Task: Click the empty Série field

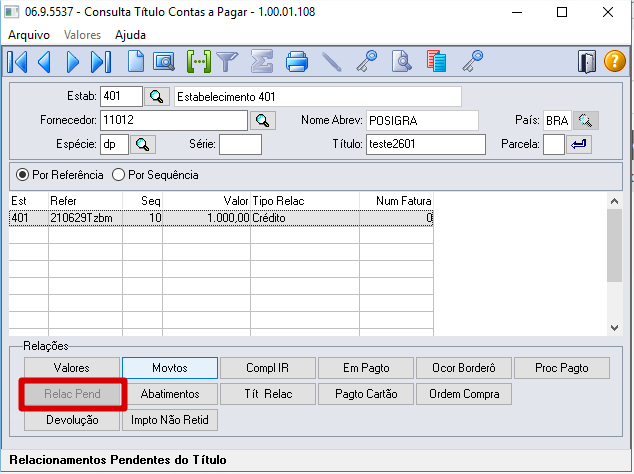Action: [240, 144]
